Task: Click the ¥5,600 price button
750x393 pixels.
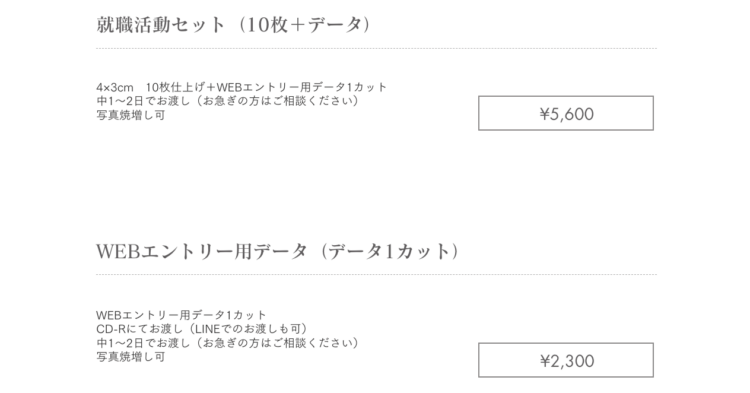Action: [x=566, y=113]
